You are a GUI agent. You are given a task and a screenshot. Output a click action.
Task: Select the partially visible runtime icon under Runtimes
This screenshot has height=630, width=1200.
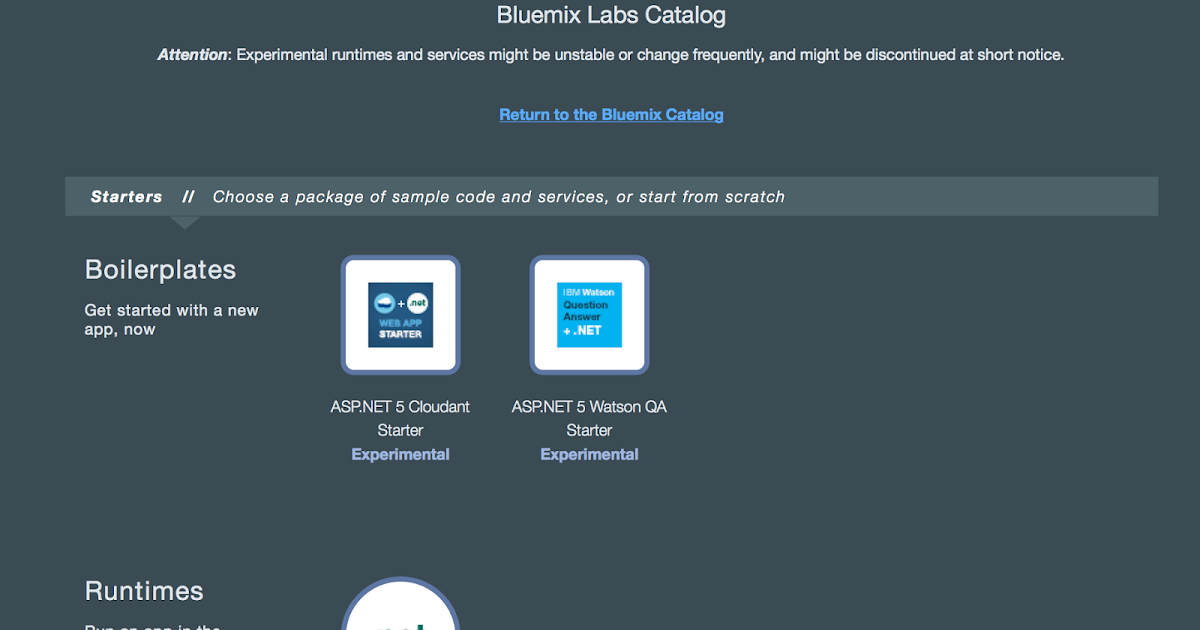coord(400,603)
